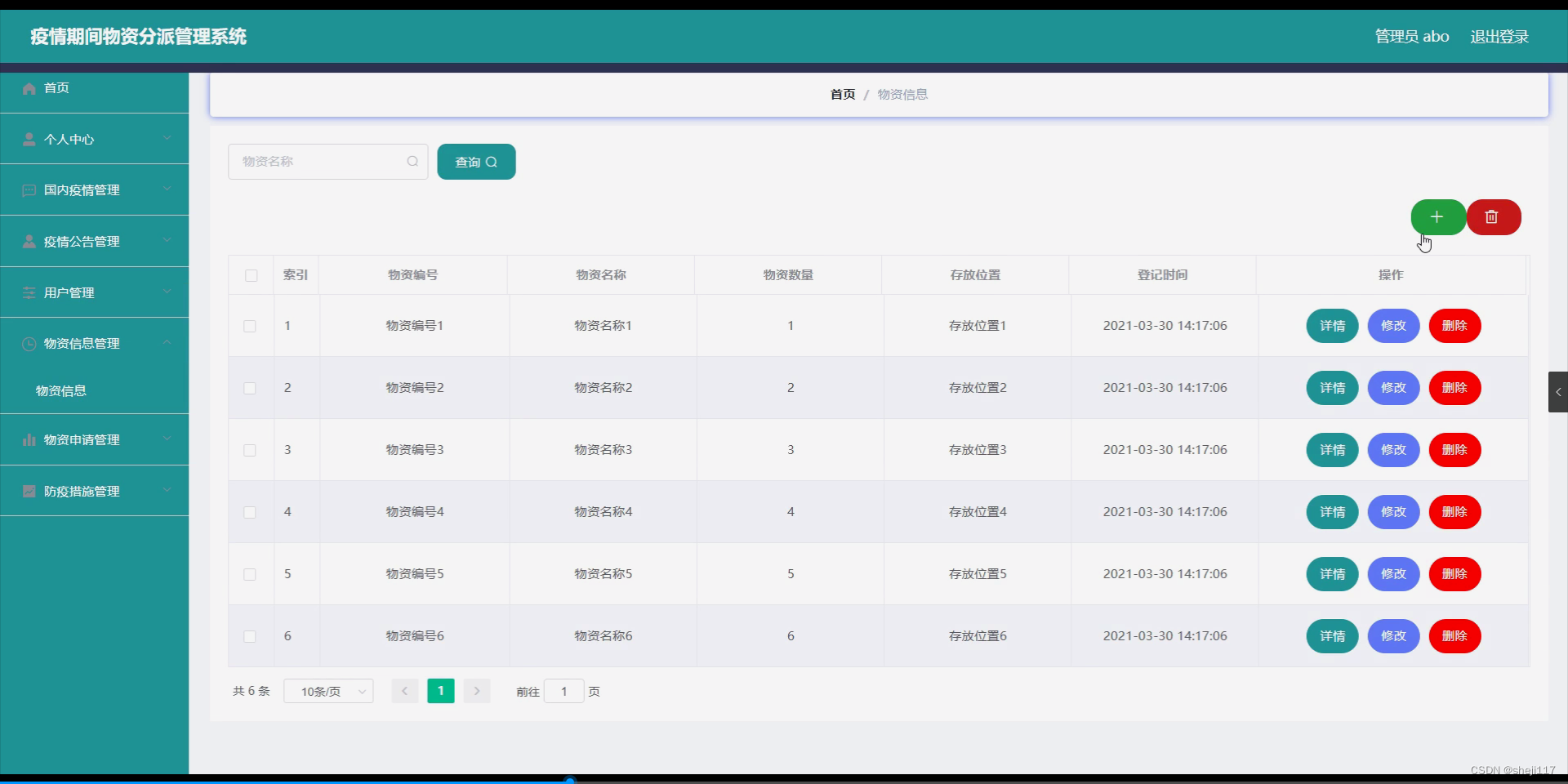Check the checkbox for row 物资编号2
Screen dimensions: 1568x784
[250, 388]
